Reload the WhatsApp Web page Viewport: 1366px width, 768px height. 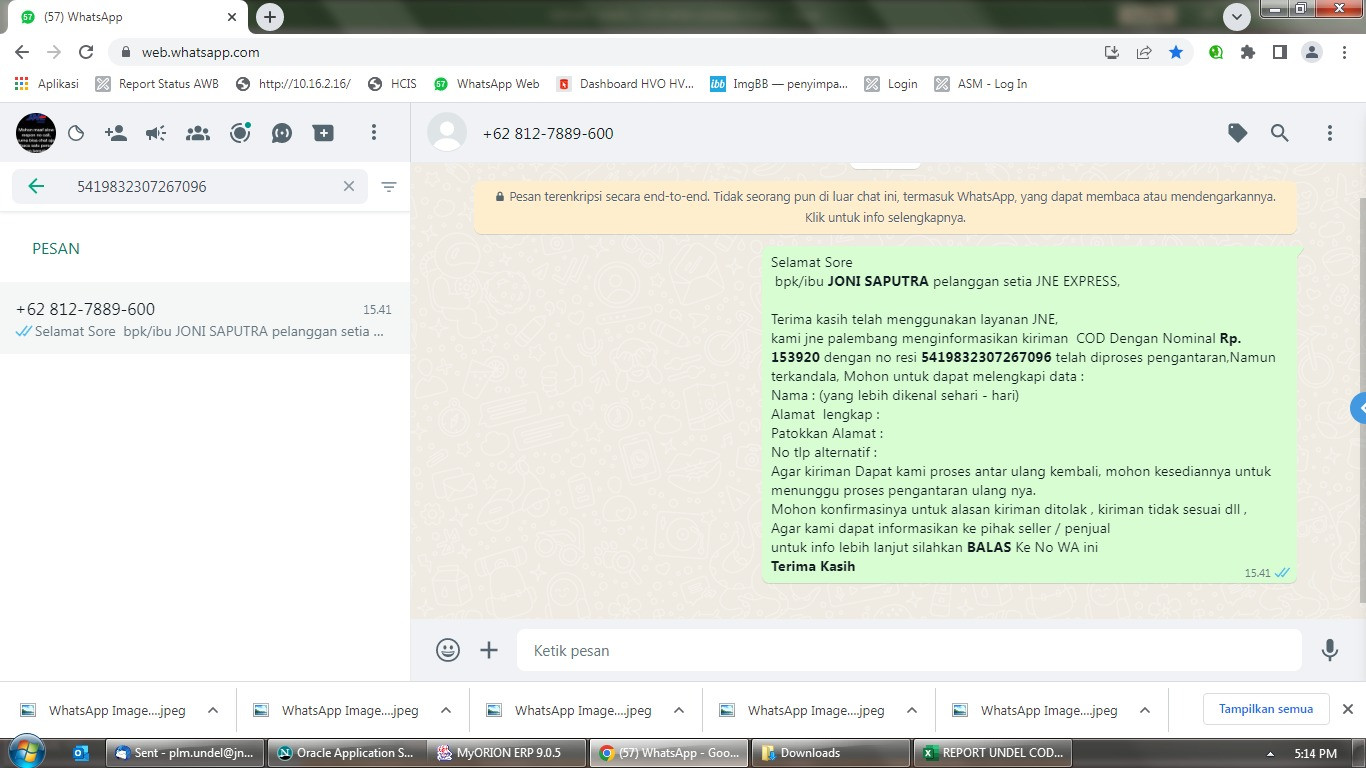coord(86,52)
